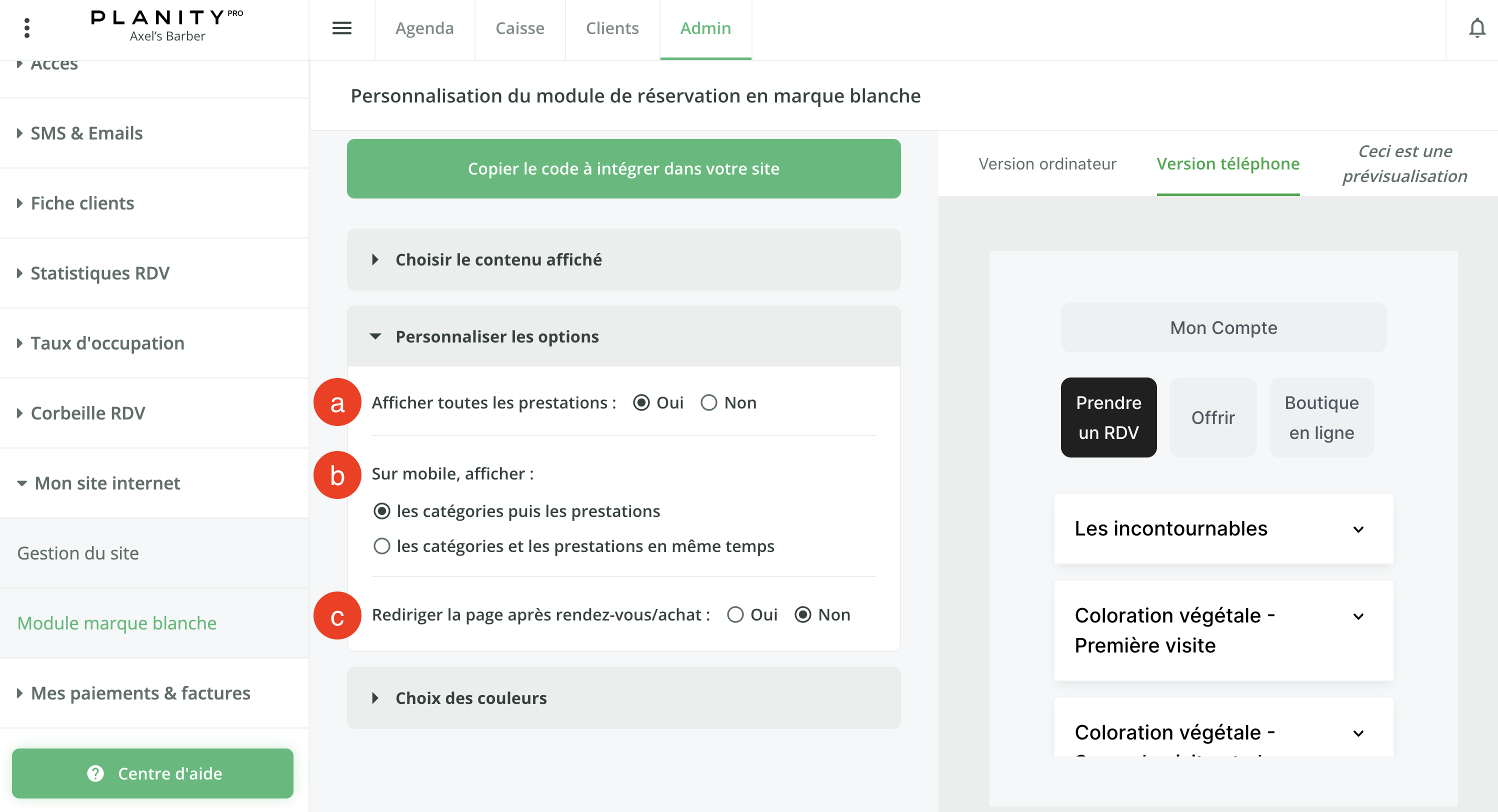Click the red 'c' marker badge
Image resolution: width=1498 pixels, height=812 pixels.
(337, 616)
